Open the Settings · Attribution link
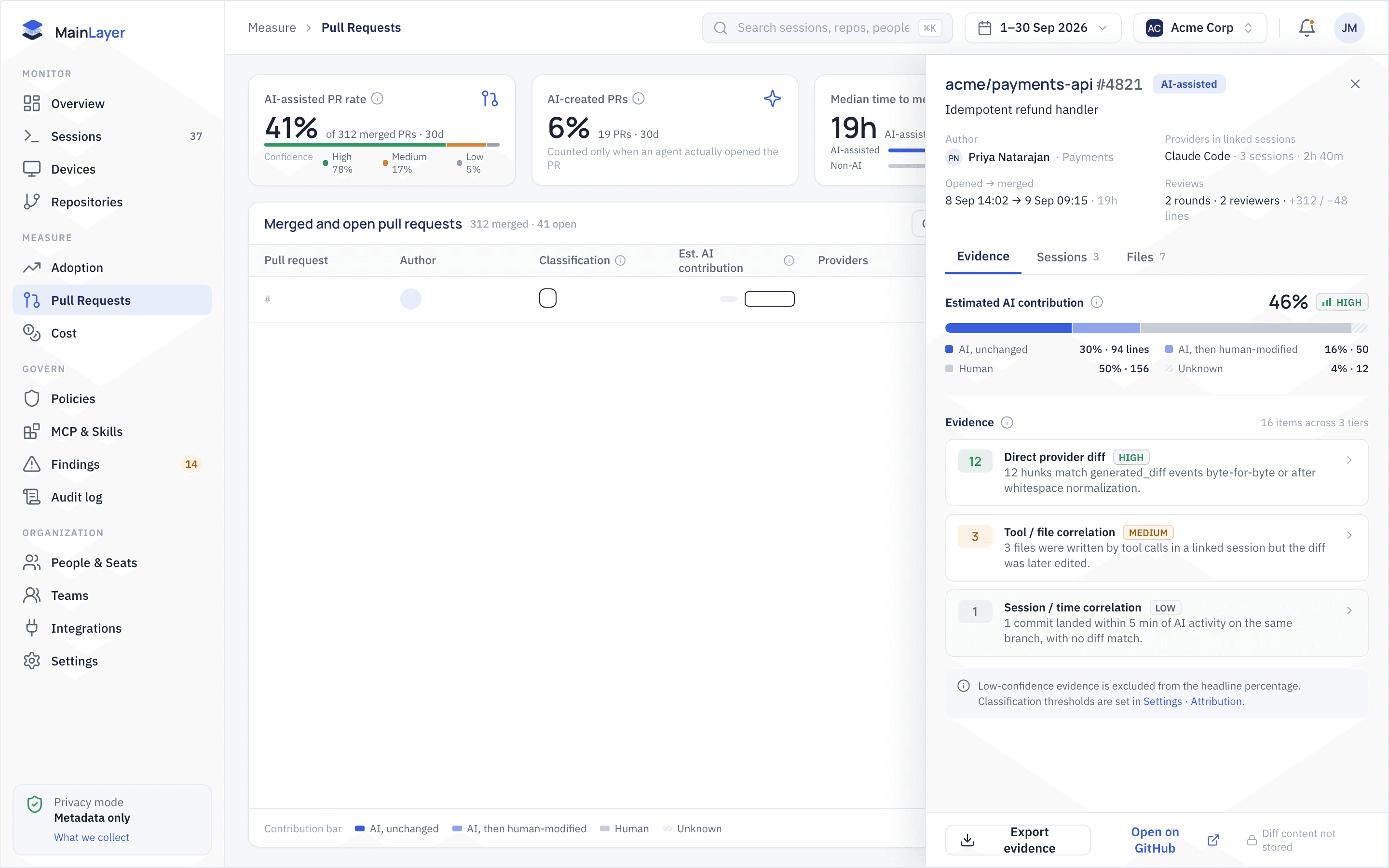Screen dimensions: 1389x868 coord(1193,702)
